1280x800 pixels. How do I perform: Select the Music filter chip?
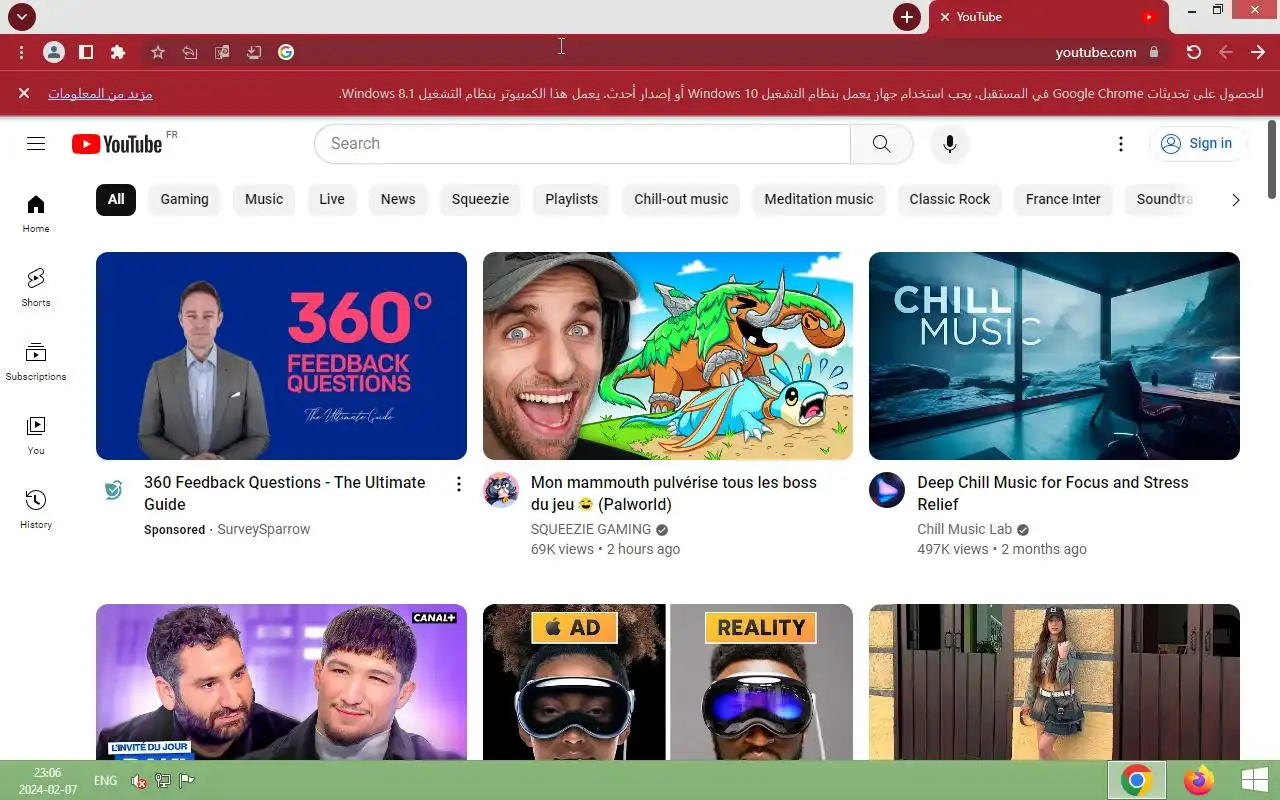coord(264,199)
